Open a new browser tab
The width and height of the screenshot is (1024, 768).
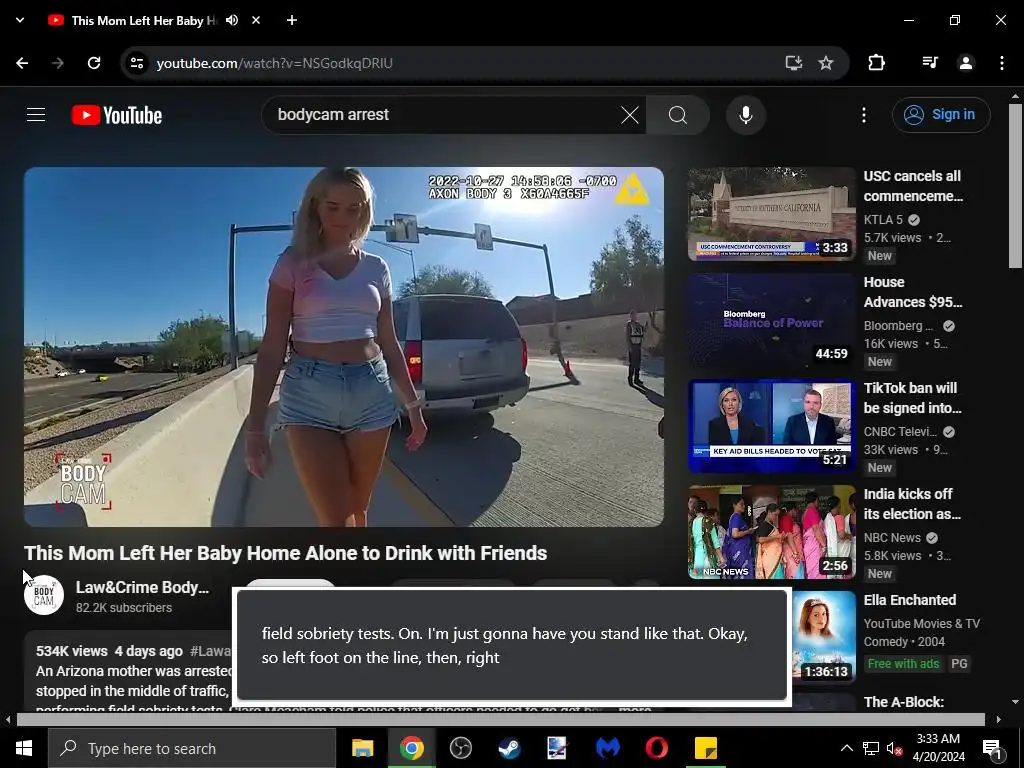pyautogui.click(x=292, y=20)
